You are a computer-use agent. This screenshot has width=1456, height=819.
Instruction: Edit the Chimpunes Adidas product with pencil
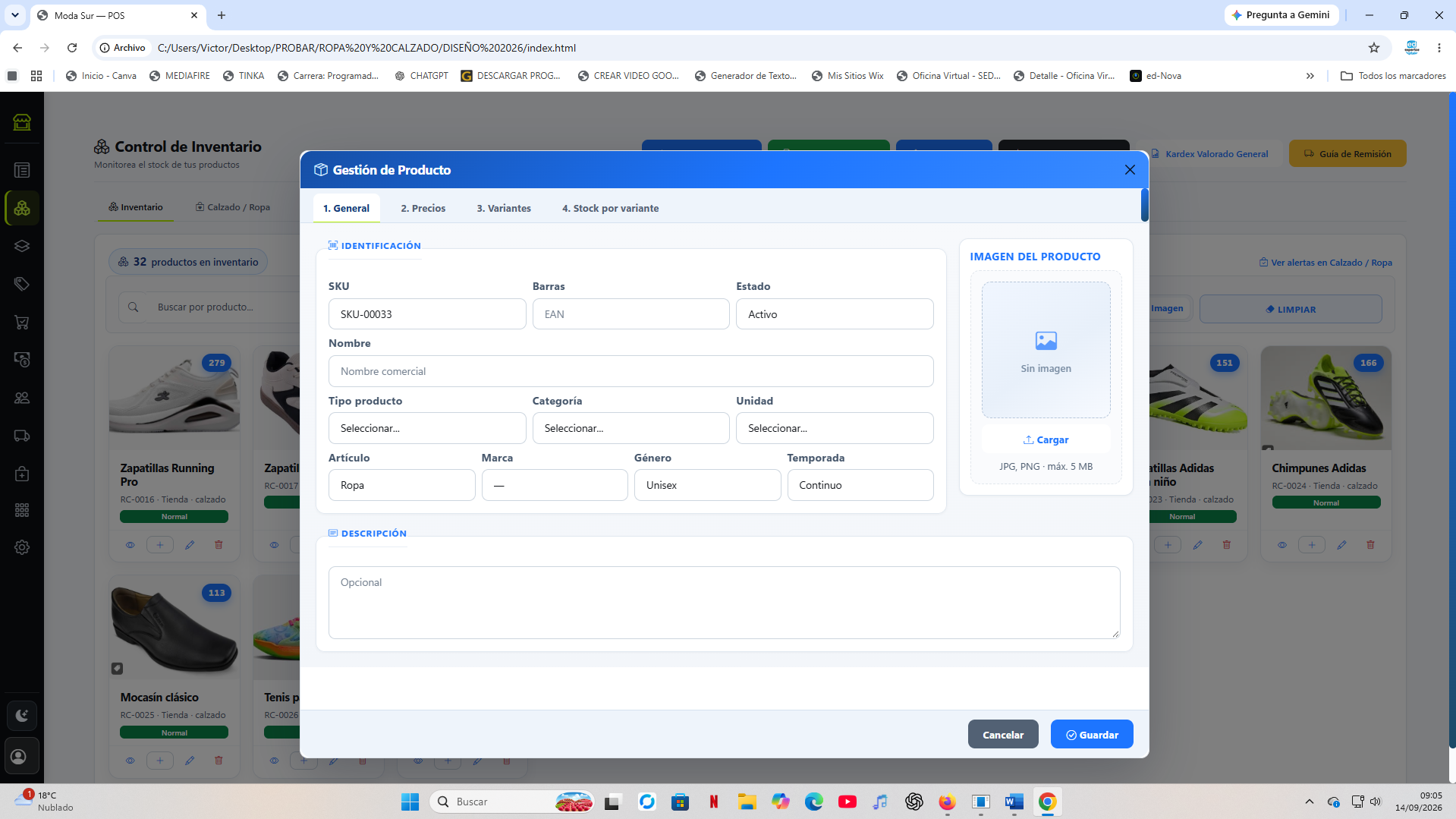(1341, 545)
